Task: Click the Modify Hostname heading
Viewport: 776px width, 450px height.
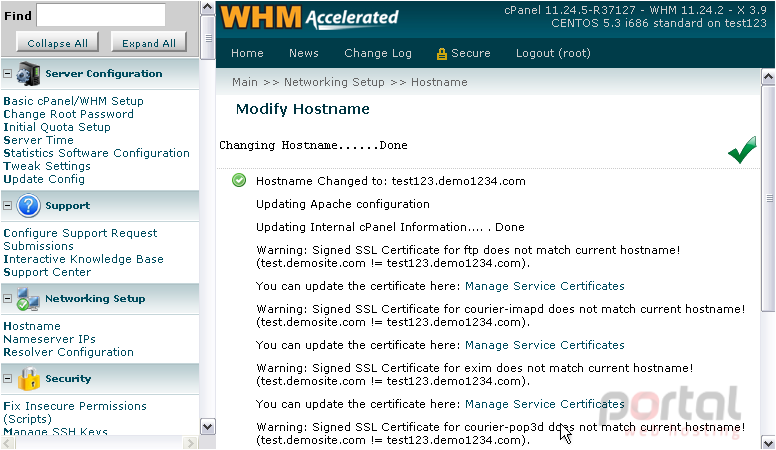Action: tap(302, 109)
